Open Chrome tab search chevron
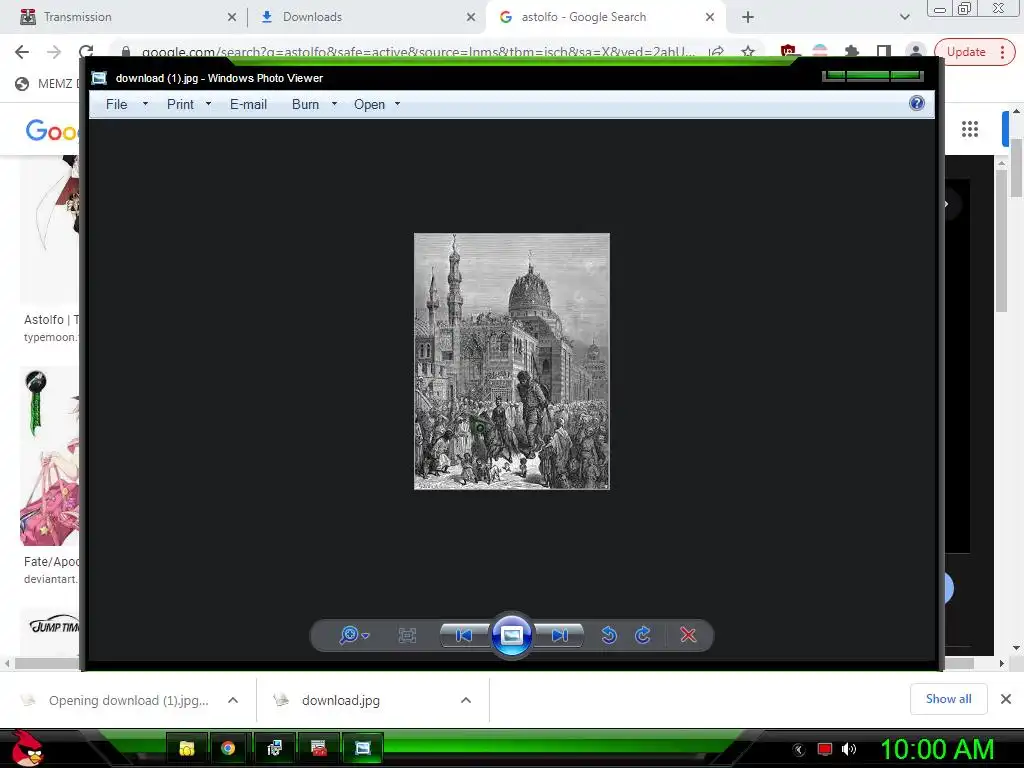This screenshot has width=1024, height=768. pyautogui.click(x=904, y=18)
